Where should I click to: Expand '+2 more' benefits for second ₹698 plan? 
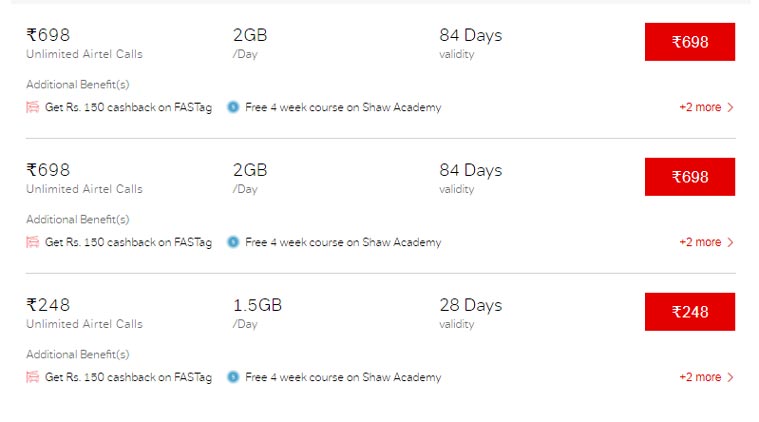pyautogui.click(x=706, y=242)
